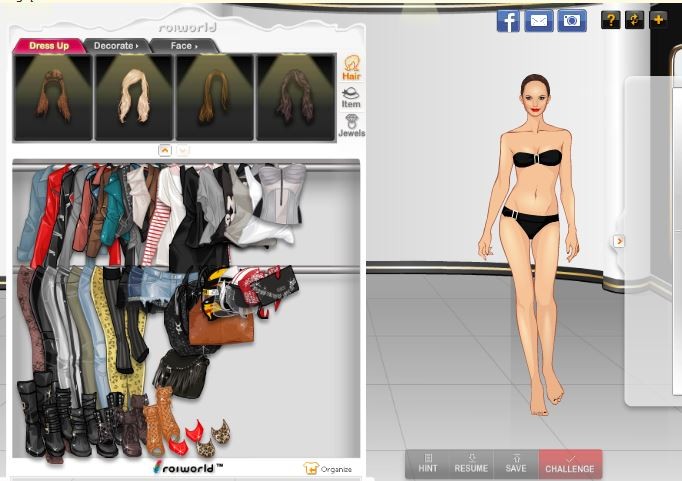The height and width of the screenshot is (481, 682).
Task: Select the Hair category icon
Action: pos(351,67)
